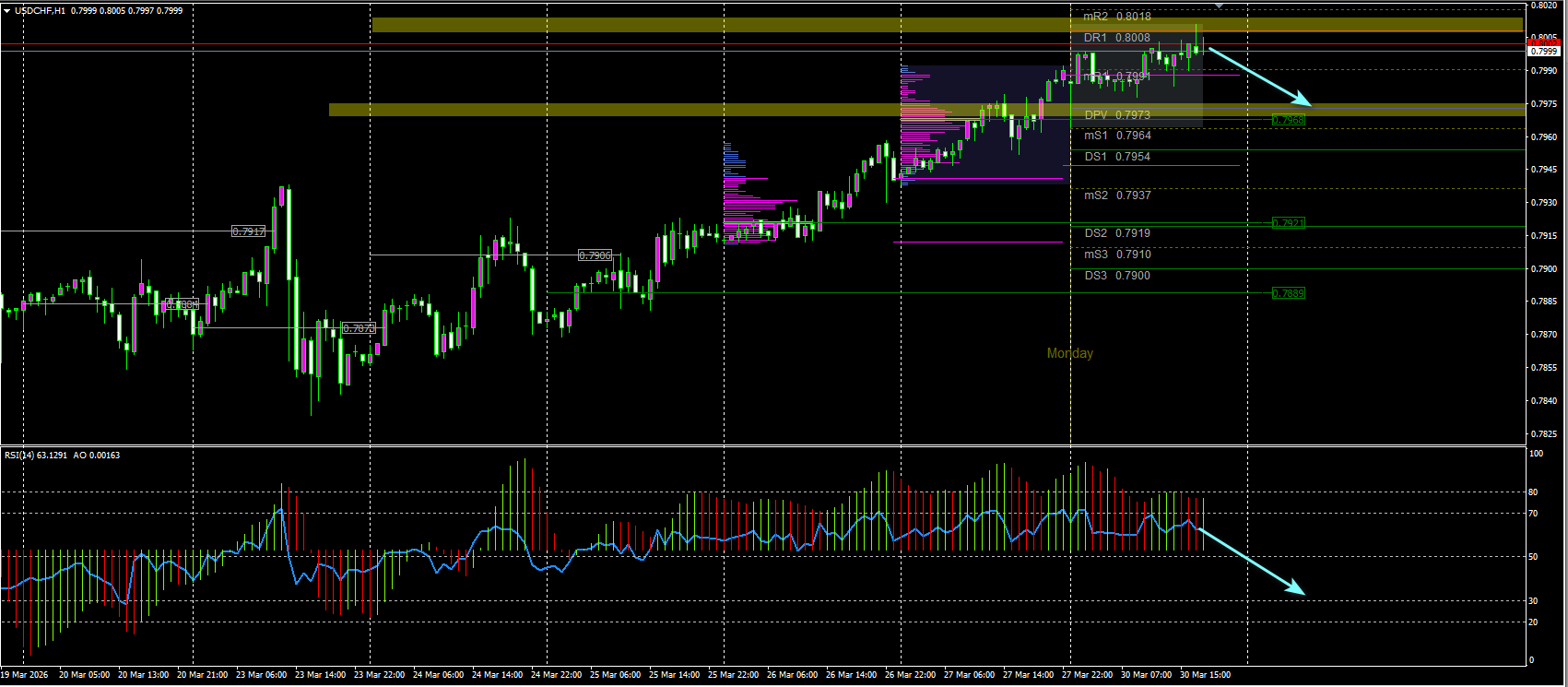Image resolution: width=1568 pixels, height=687 pixels.
Task: Select the 26 Mar 22:00 time label
Action: coord(910,675)
